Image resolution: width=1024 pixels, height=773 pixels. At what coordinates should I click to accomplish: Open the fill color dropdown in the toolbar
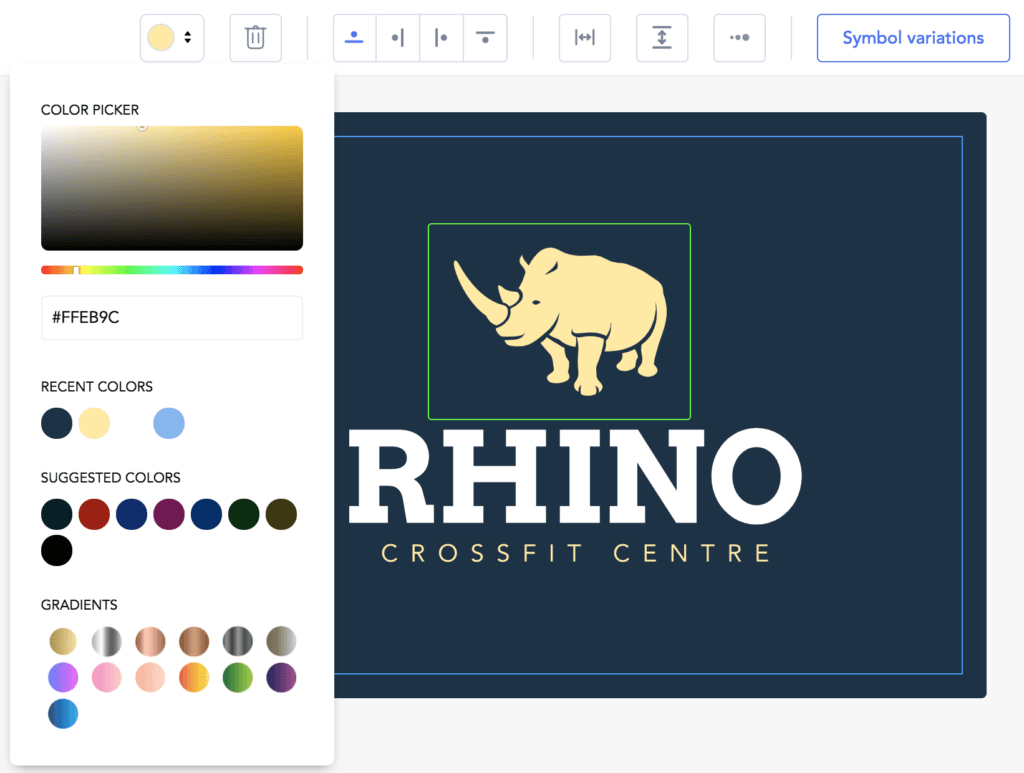[171, 37]
